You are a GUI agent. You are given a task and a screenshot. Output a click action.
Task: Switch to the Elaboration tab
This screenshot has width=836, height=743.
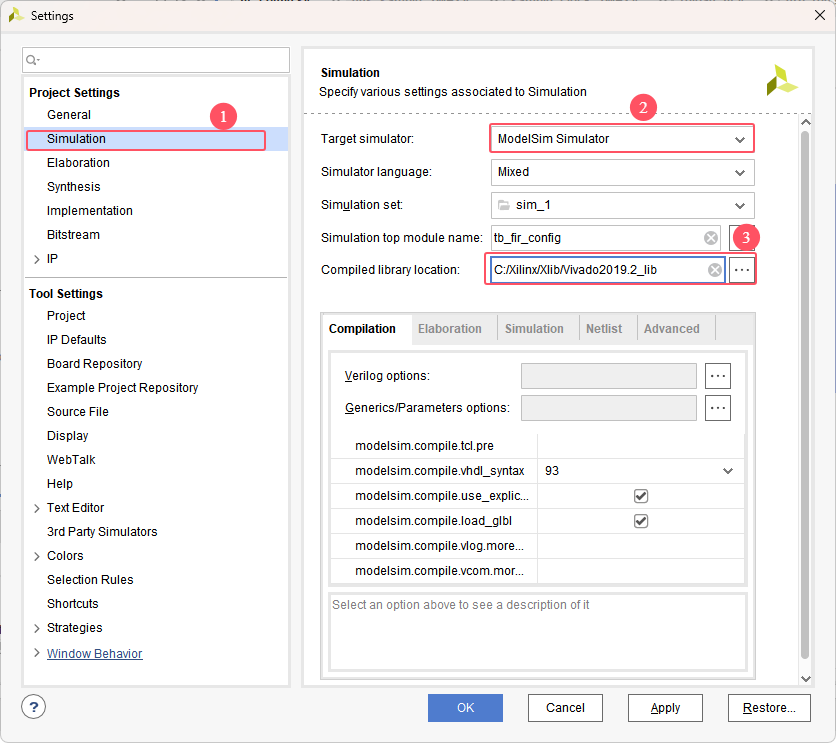click(x=449, y=329)
